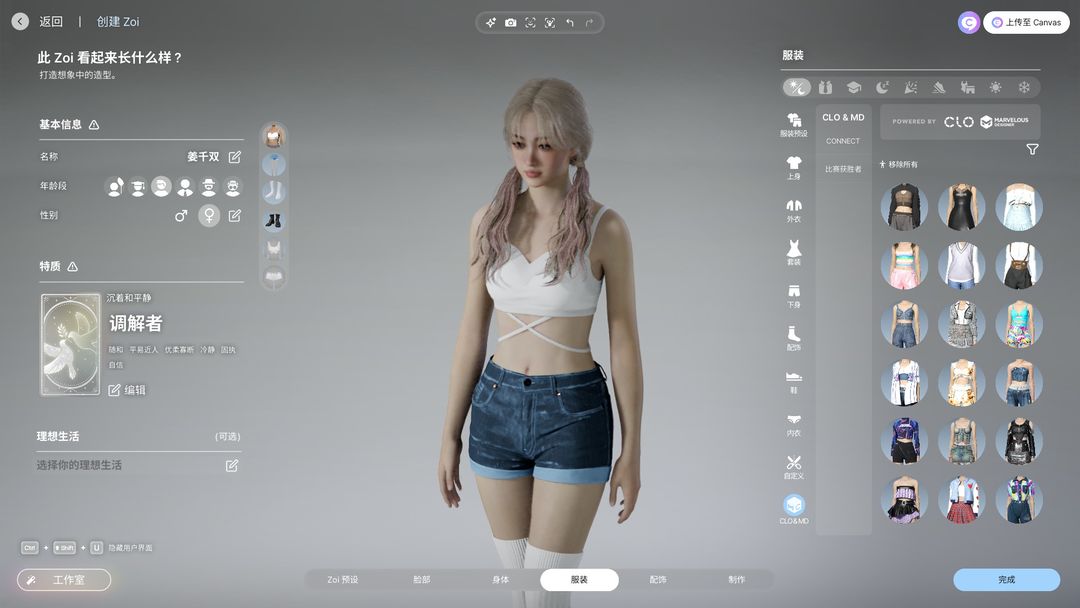The height and width of the screenshot is (608, 1080).
Task: Pick the red plaid skirt outfit thumbnail
Action: pyautogui.click(x=962, y=500)
